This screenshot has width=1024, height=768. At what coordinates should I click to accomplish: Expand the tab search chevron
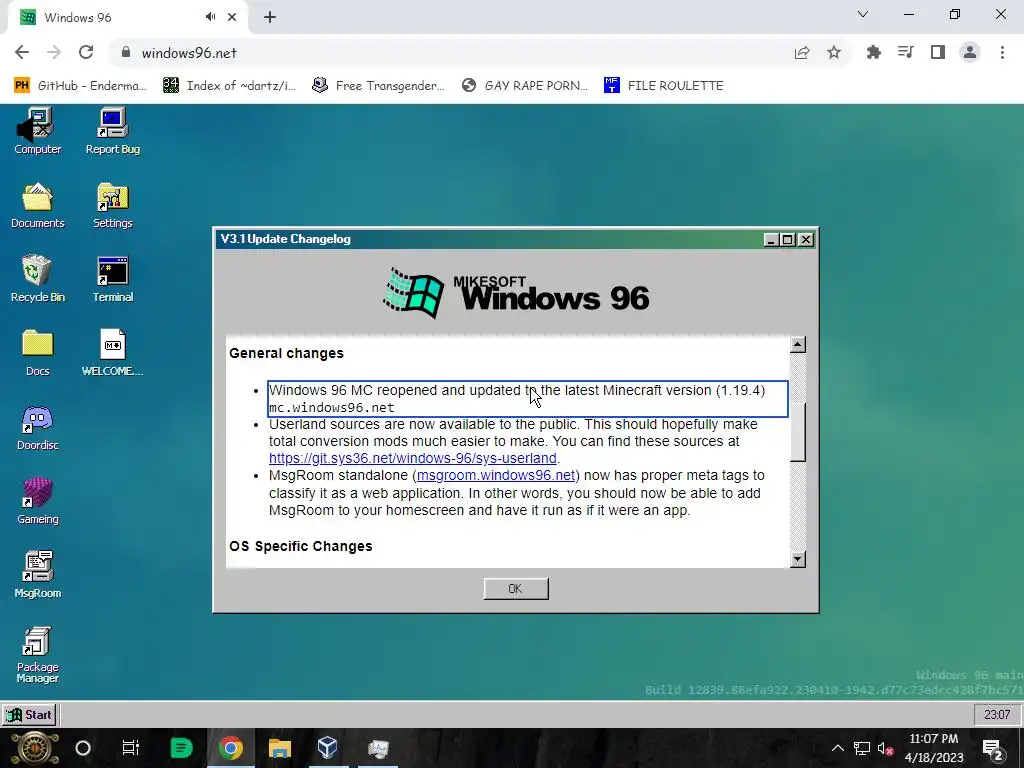(x=863, y=14)
